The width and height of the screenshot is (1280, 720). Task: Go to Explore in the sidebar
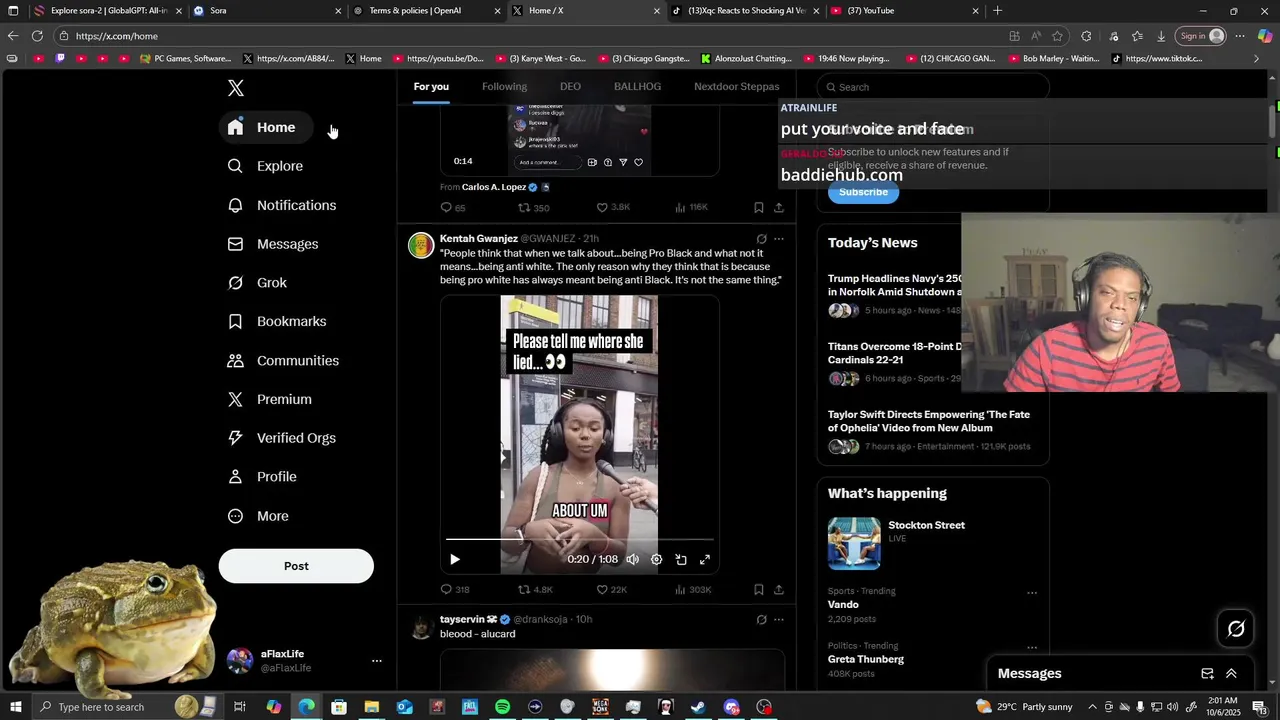pyautogui.click(x=265, y=166)
